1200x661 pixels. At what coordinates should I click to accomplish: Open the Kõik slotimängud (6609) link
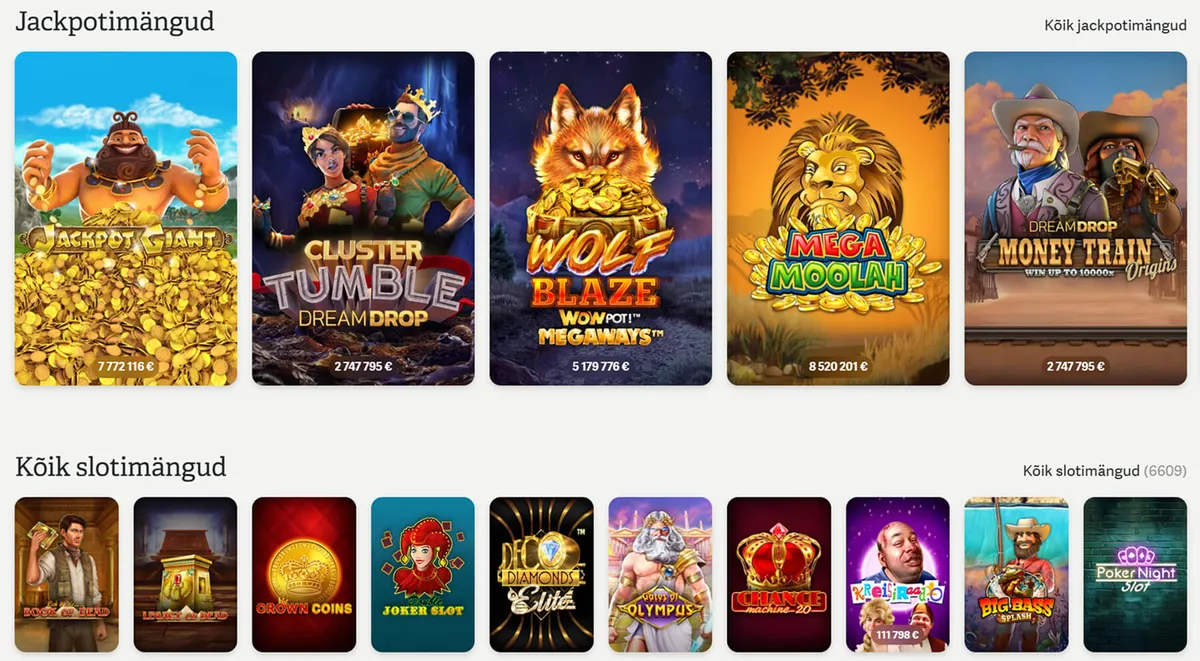[1104, 470]
